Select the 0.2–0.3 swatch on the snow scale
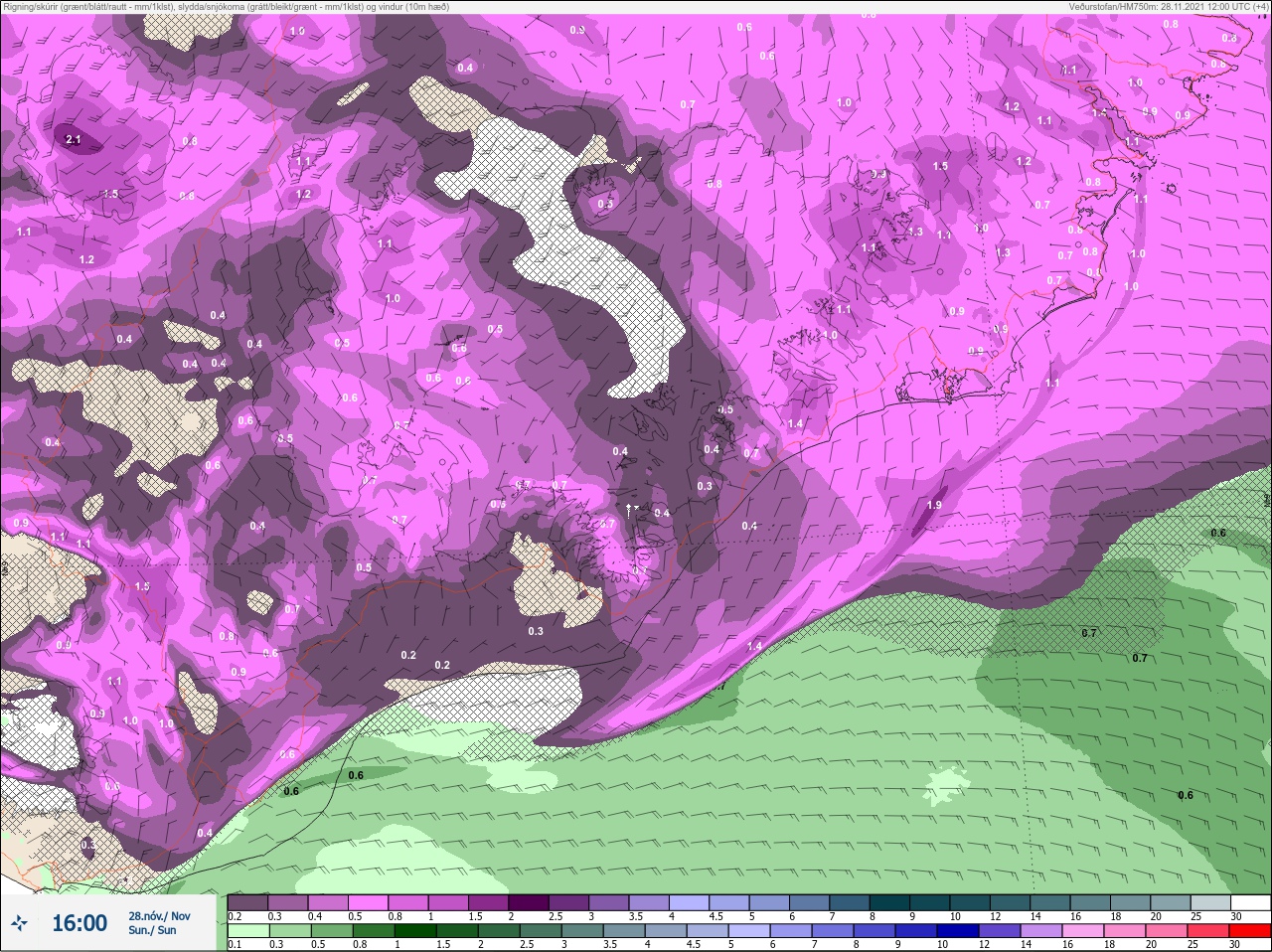The image size is (1272, 952). [247, 902]
